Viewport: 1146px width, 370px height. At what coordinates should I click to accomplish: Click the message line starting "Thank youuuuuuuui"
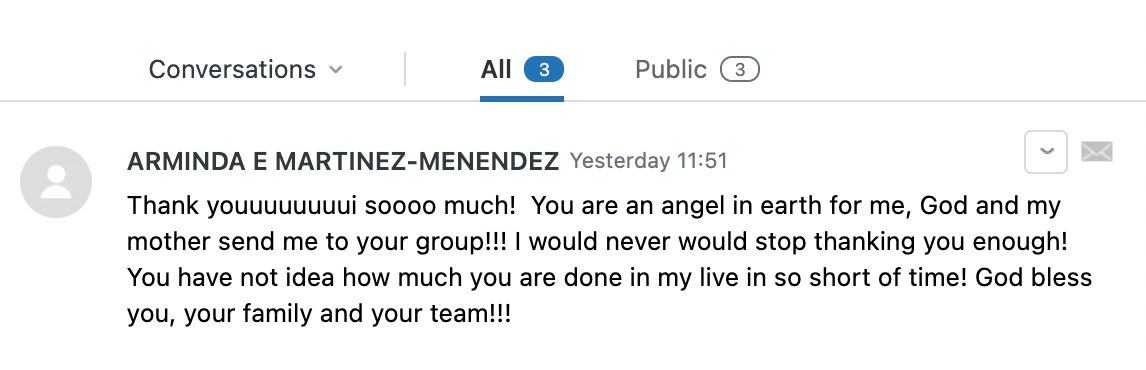(593, 206)
